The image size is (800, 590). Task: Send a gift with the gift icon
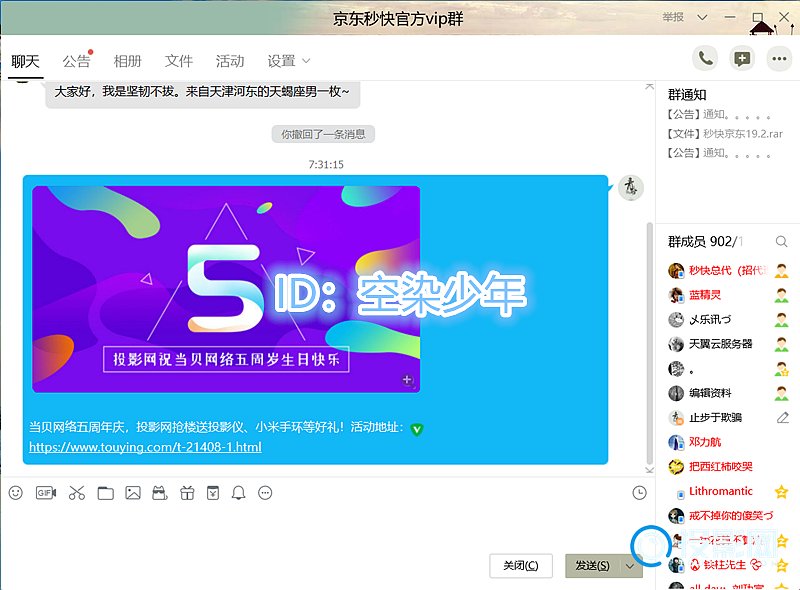click(187, 493)
